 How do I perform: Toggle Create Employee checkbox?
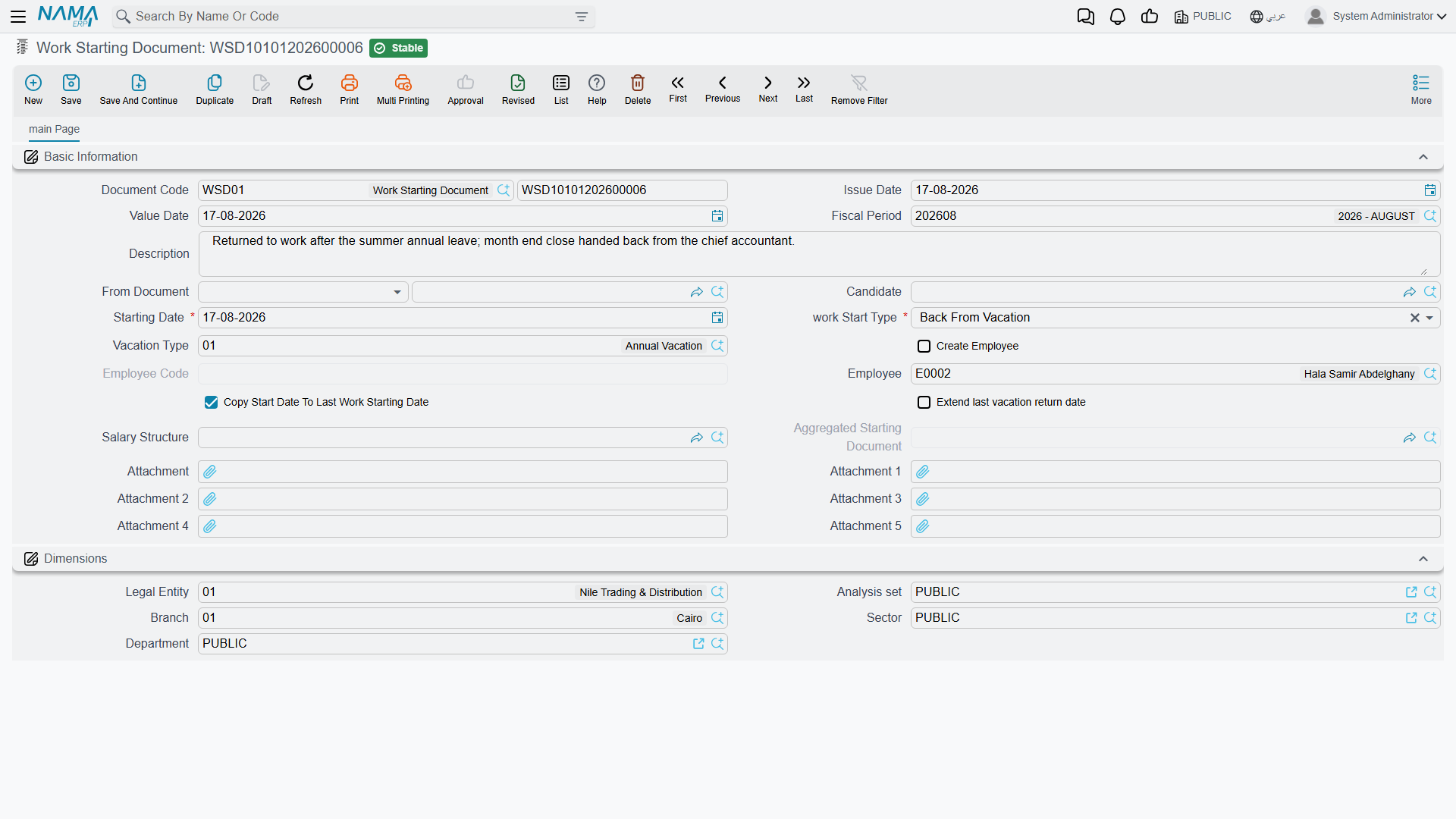(x=924, y=347)
